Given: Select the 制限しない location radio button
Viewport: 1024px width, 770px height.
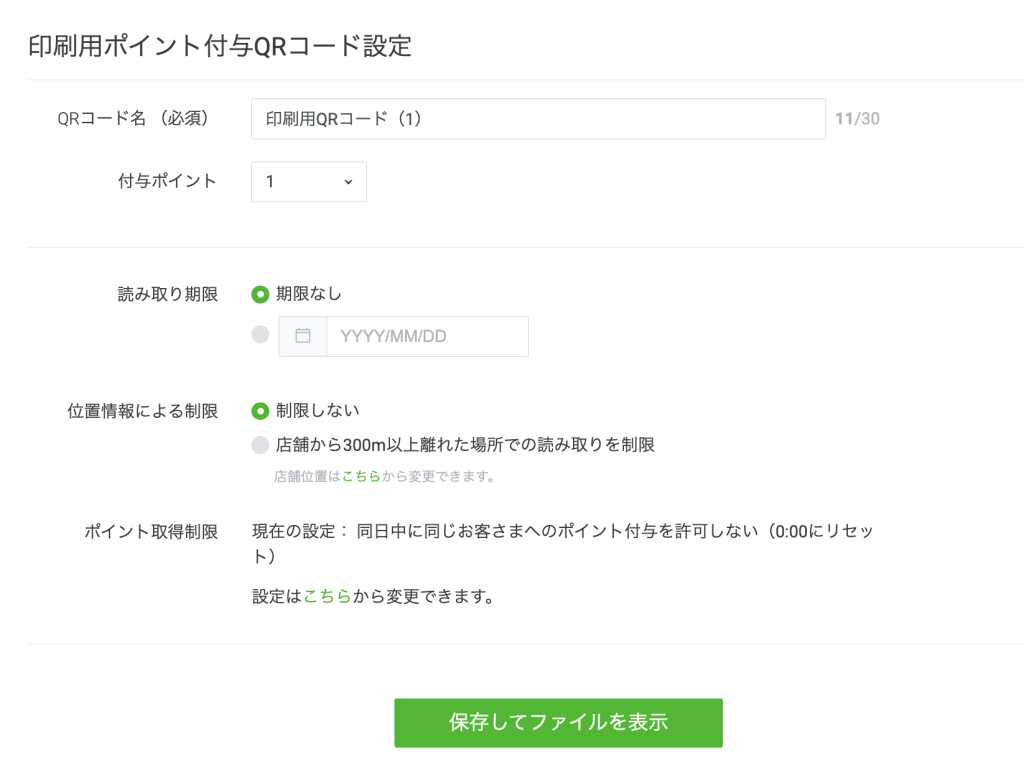Looking at the screenshot, I should (x=261, y=410).
